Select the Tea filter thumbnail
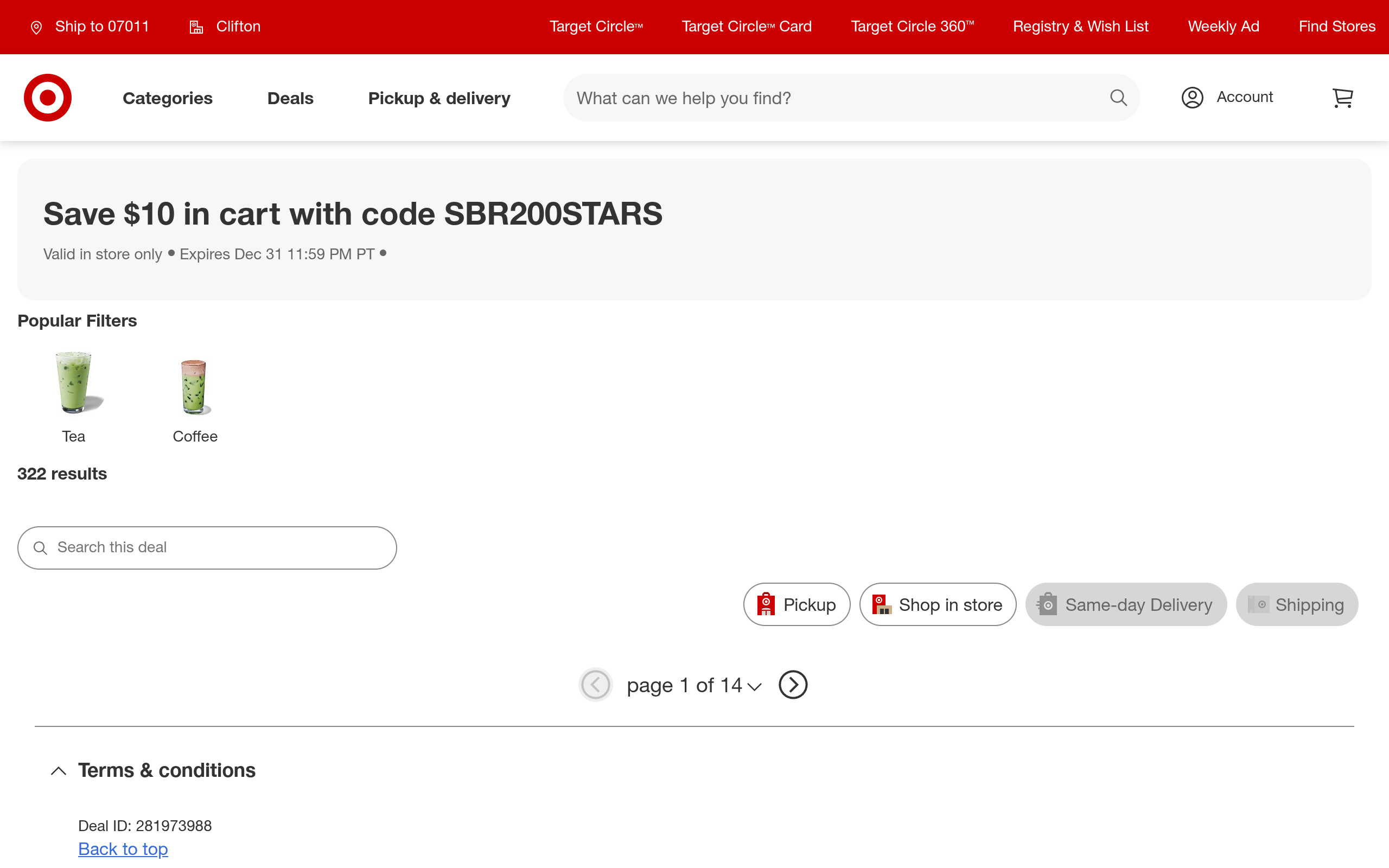This screenshot has height=868, width=1389. [x=74, y=382]
